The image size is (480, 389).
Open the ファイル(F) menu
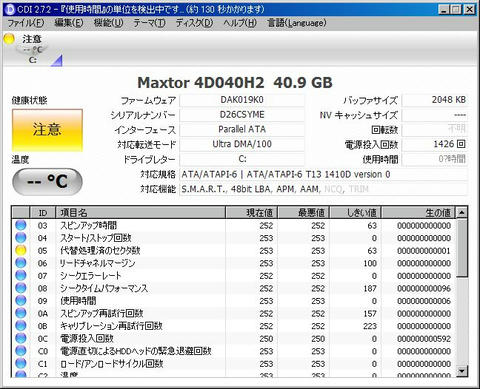pyautogui.click(x=26, y=23)
